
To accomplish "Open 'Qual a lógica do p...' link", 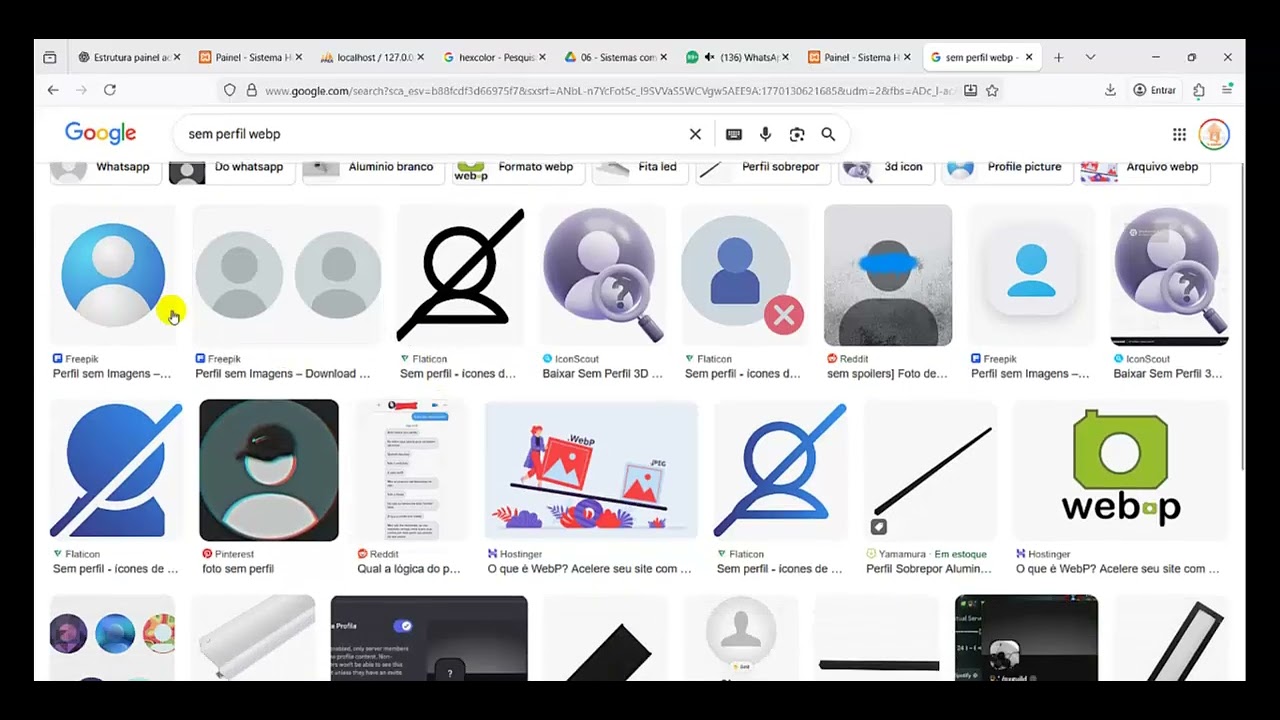I will tap(409, 569).
